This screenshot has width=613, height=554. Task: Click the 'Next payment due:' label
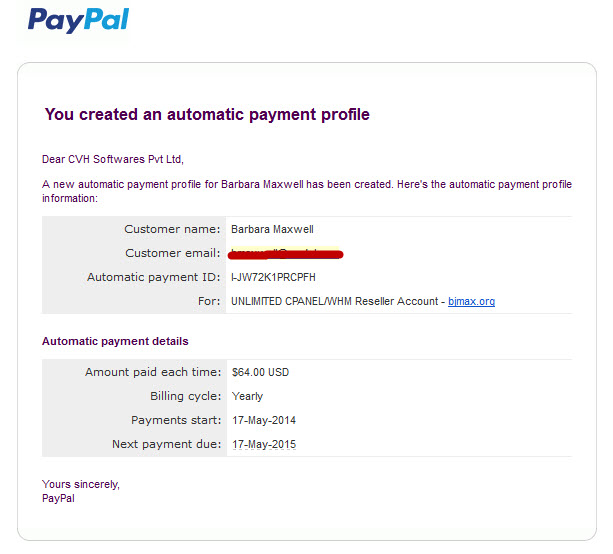[x=167, y=445]
